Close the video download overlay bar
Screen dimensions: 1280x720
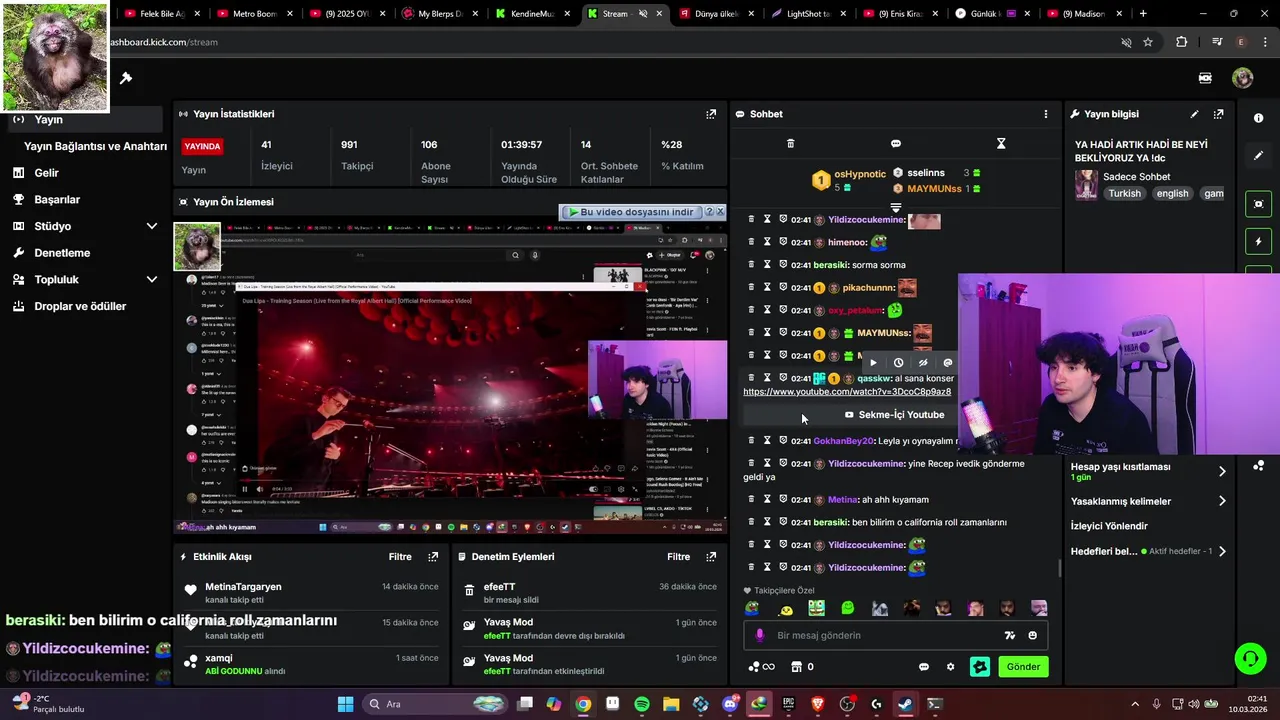click(x=720, y=211)
